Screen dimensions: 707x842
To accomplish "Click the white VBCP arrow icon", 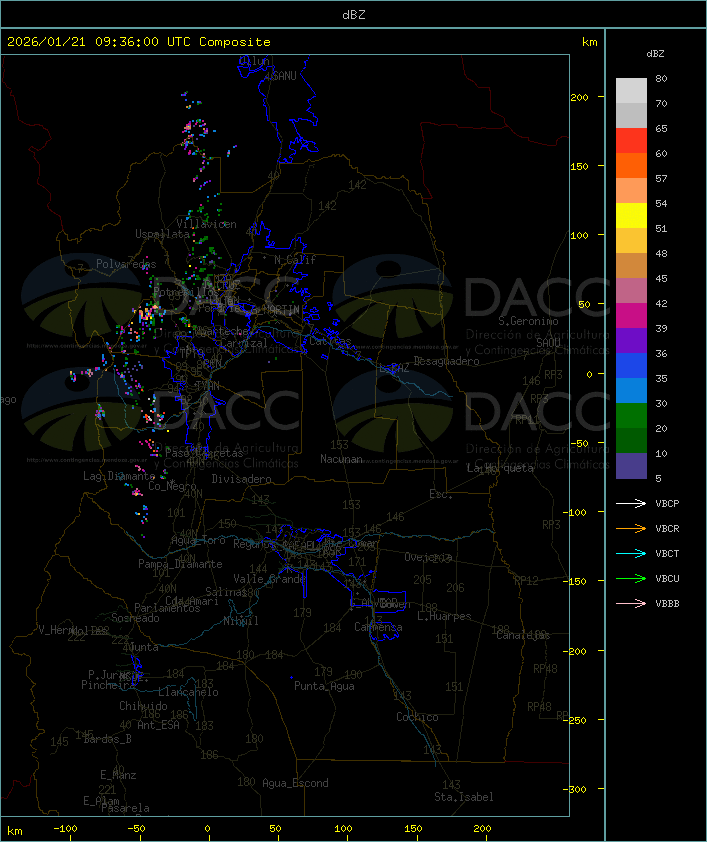I will (631, 503).
